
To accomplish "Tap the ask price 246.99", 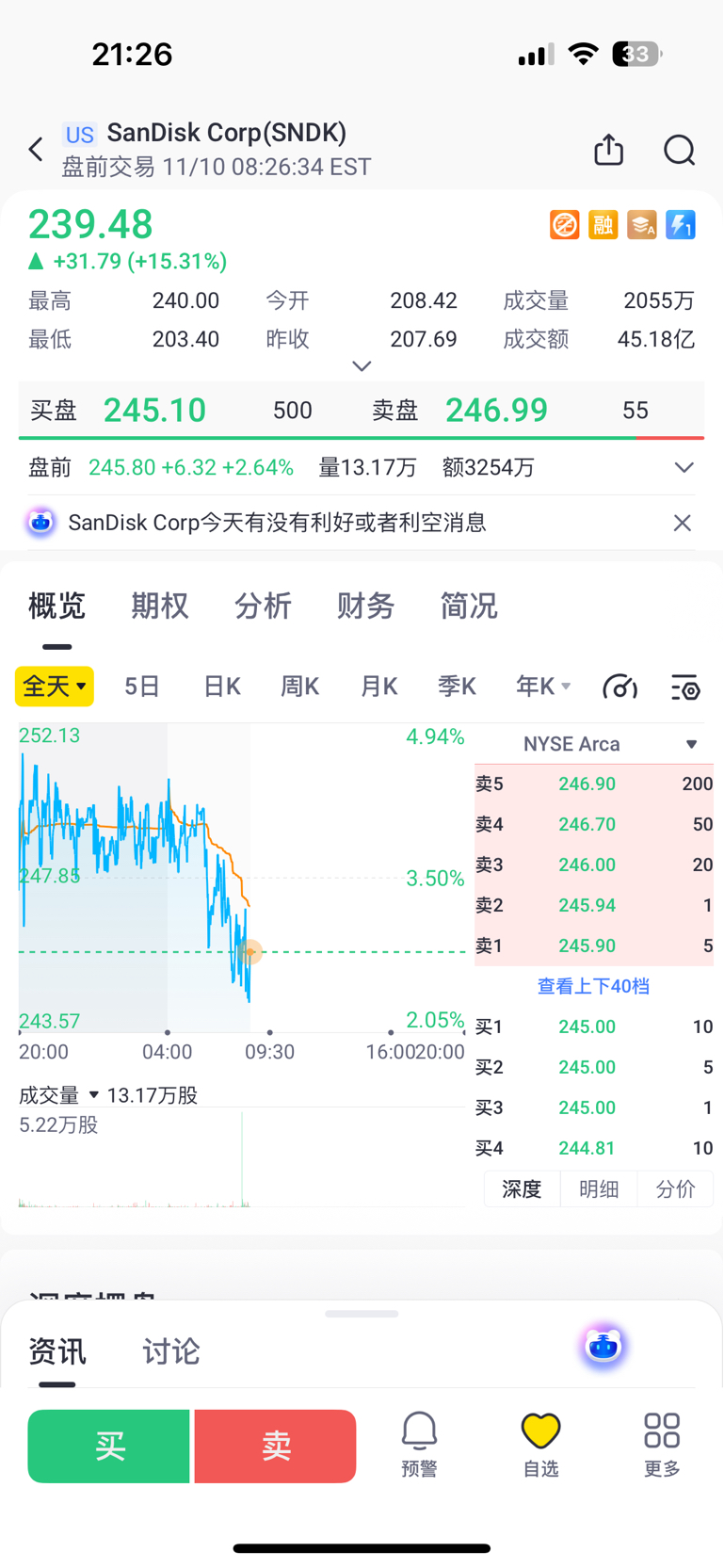I will (496, 411).
